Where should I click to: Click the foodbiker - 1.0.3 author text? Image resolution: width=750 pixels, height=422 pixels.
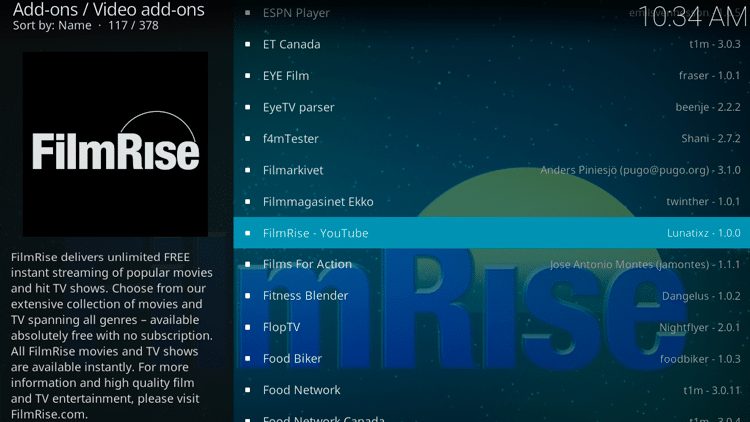tap(700, 359)
